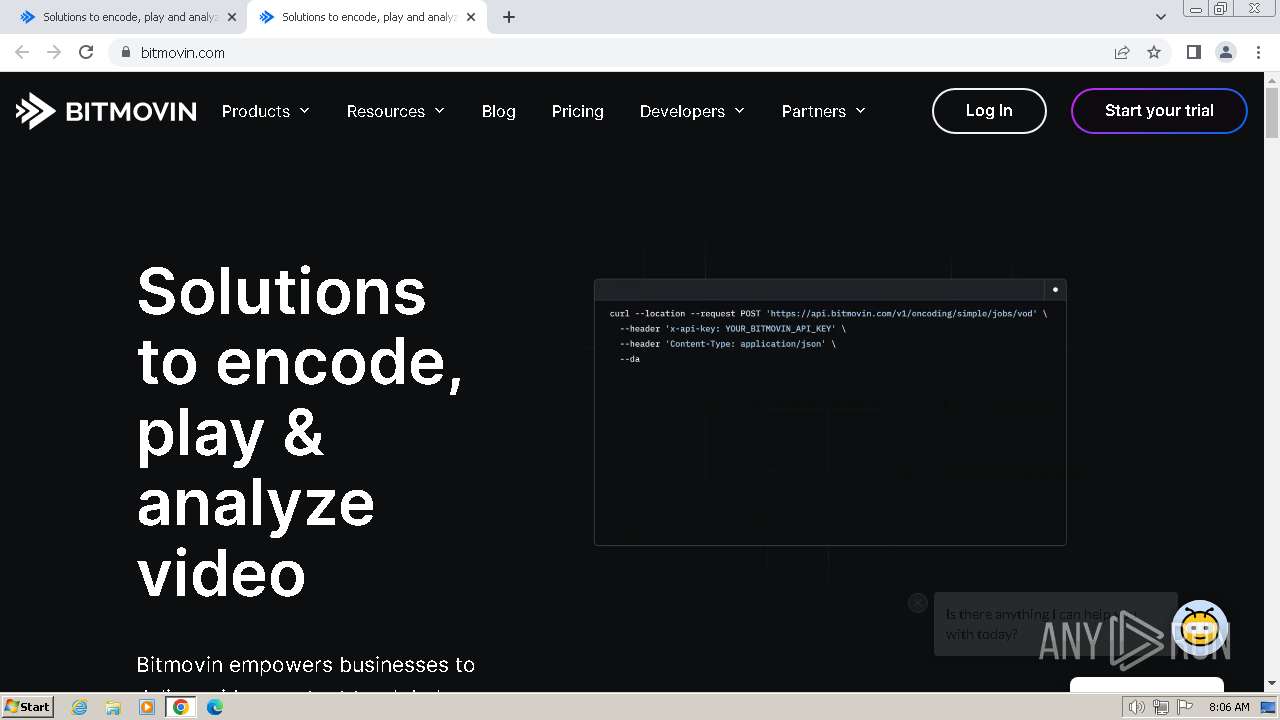Open media player icon in taskbar
The height and width of the screenshot is (720, 1280).
(147, 707)
